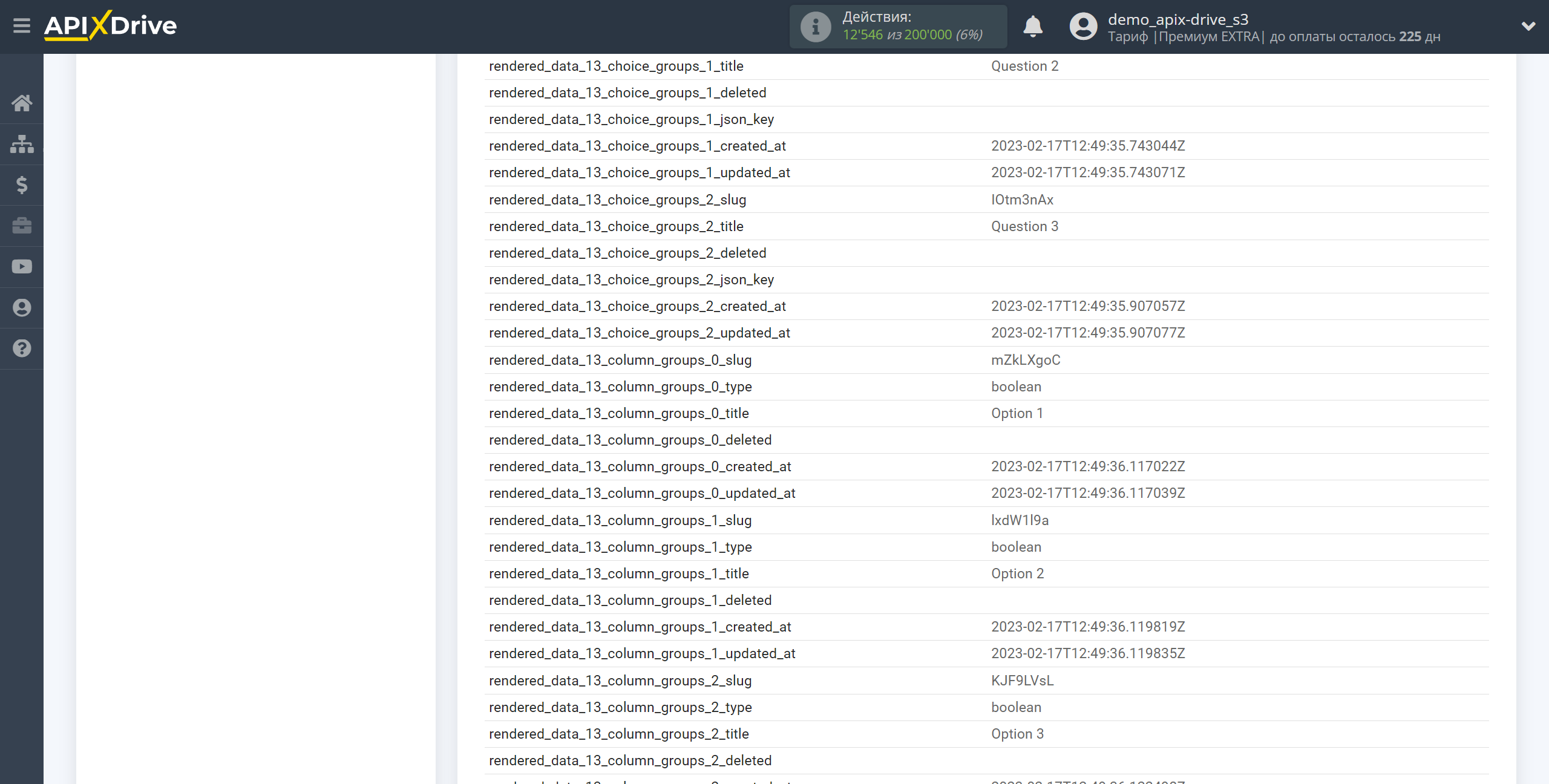Select rendered_data_13_choice_groups_1_updated_at field name
This screenshot has height=784, width=1549.
click(x=640, y=172)
